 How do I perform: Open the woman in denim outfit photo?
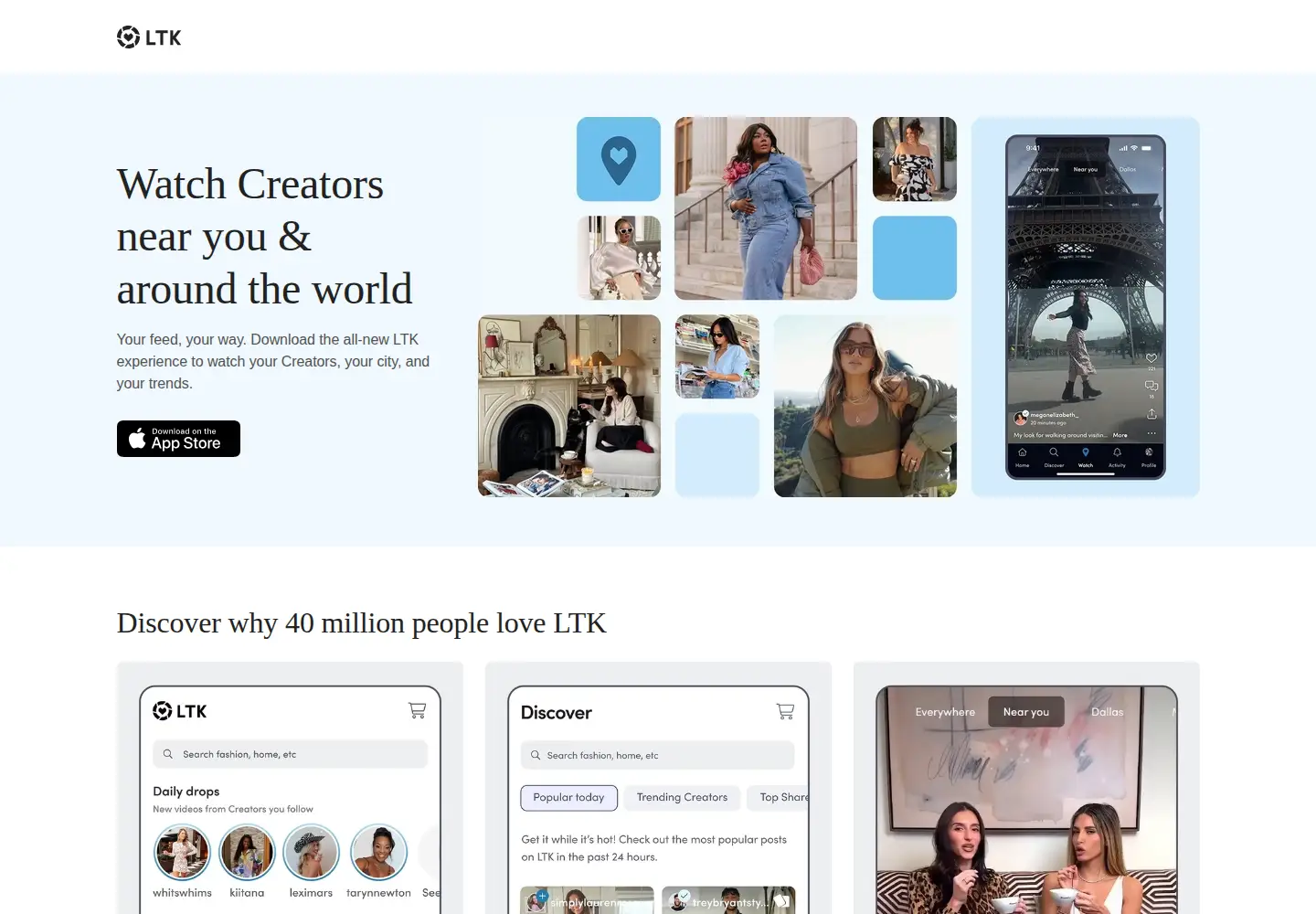point(766,208)
